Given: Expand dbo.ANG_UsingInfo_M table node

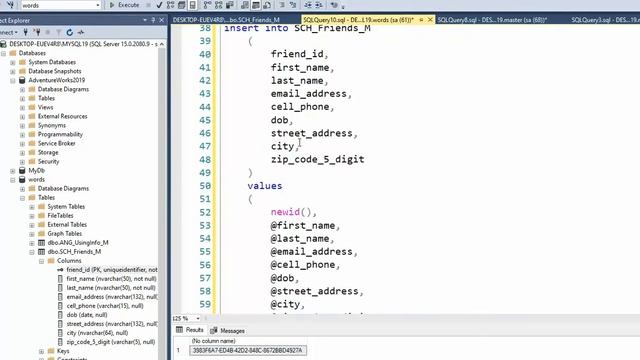Looking at the screenshot, I should pyautogui.click(x=32, y=243).
